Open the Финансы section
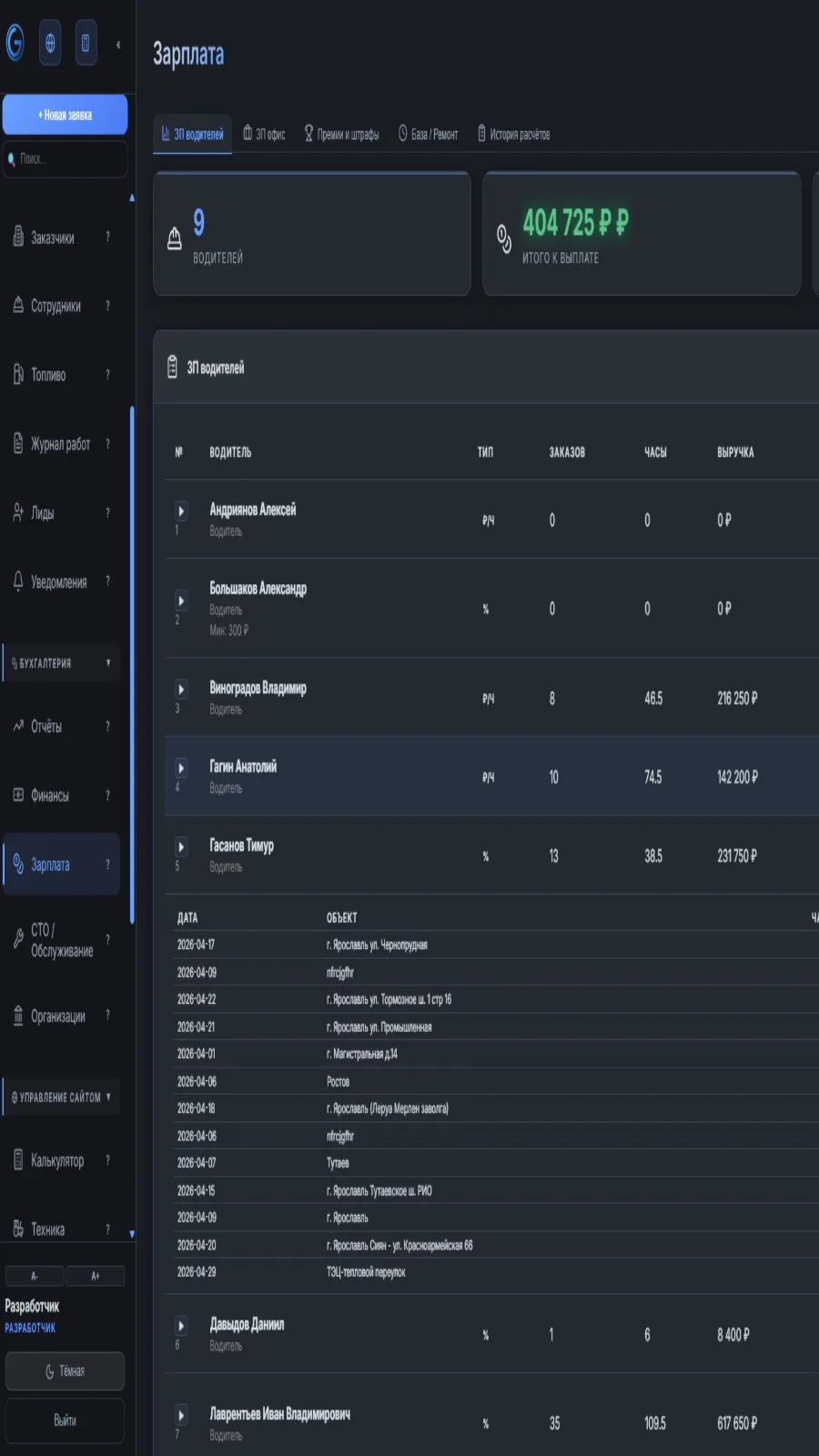Screen dimensions: 819x1456 point(62,795)
